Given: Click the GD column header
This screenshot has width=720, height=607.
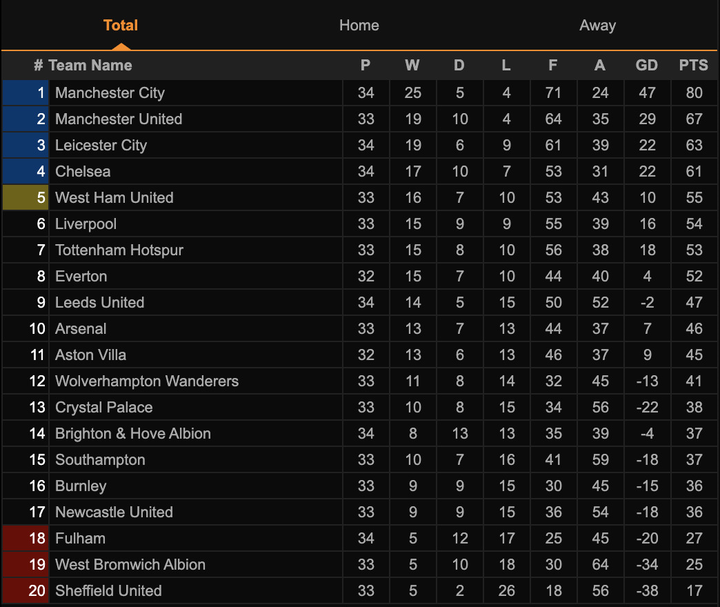Looking at the screenshot, I should point(647,65).
